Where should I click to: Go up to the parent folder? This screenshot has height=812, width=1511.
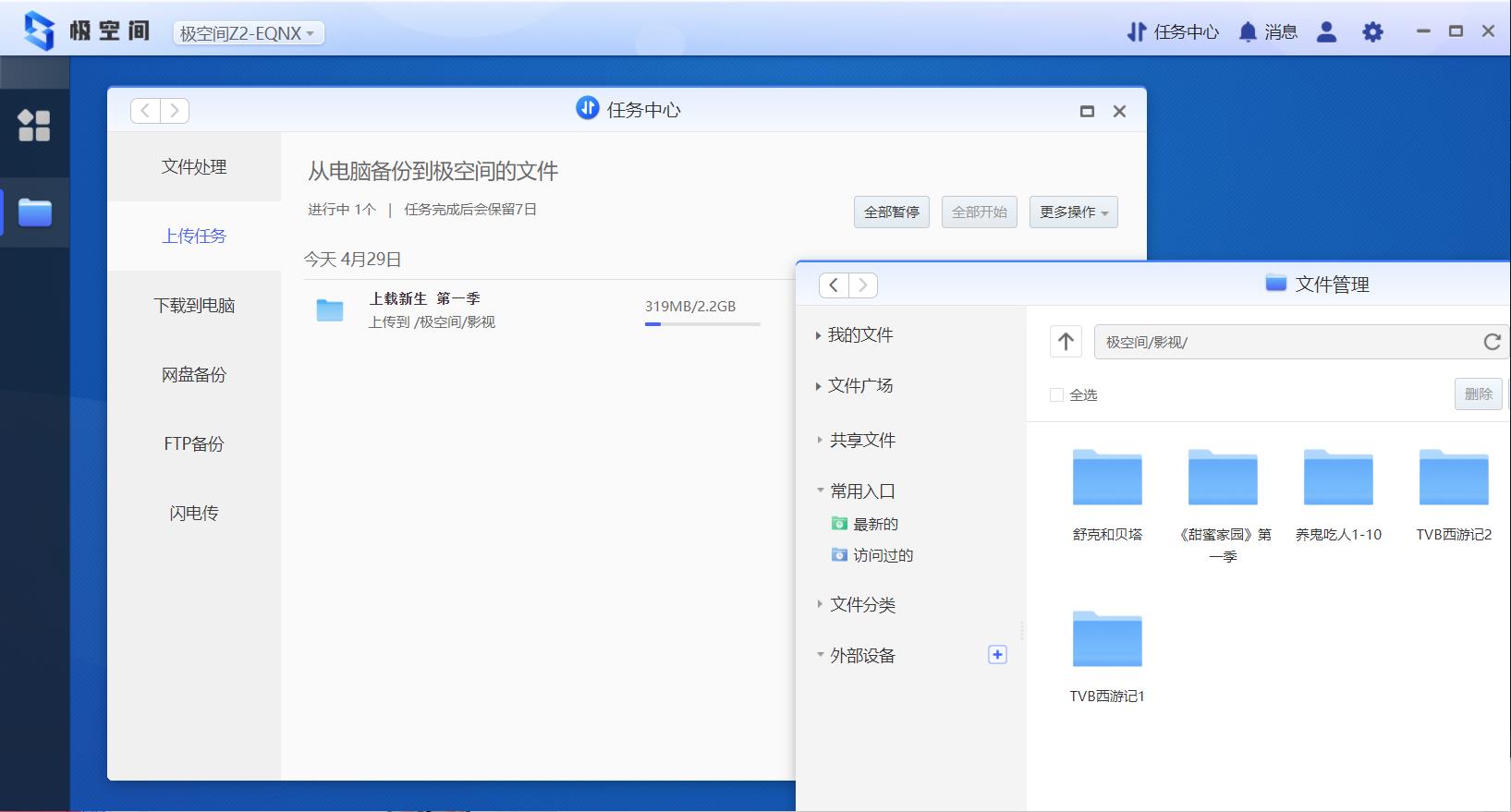click(x=1066, y=342)
